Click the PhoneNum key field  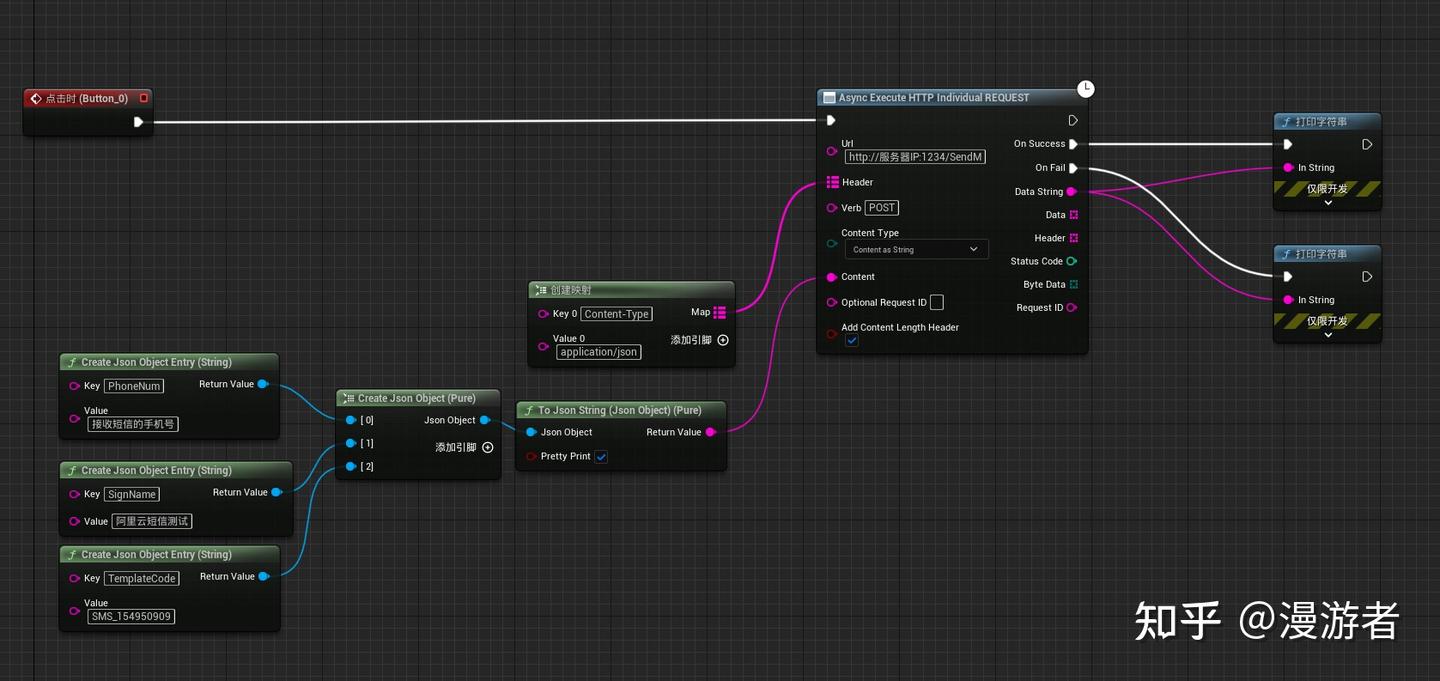(134, 386)
